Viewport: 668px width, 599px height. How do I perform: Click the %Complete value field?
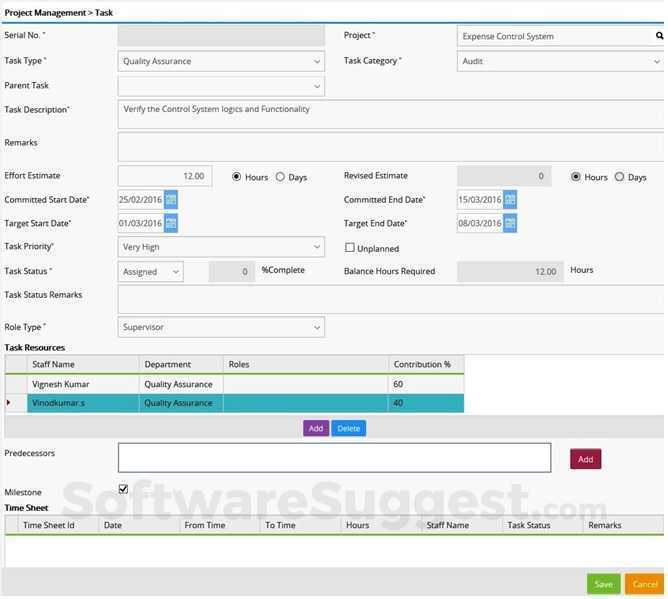[x=232, y=272]
